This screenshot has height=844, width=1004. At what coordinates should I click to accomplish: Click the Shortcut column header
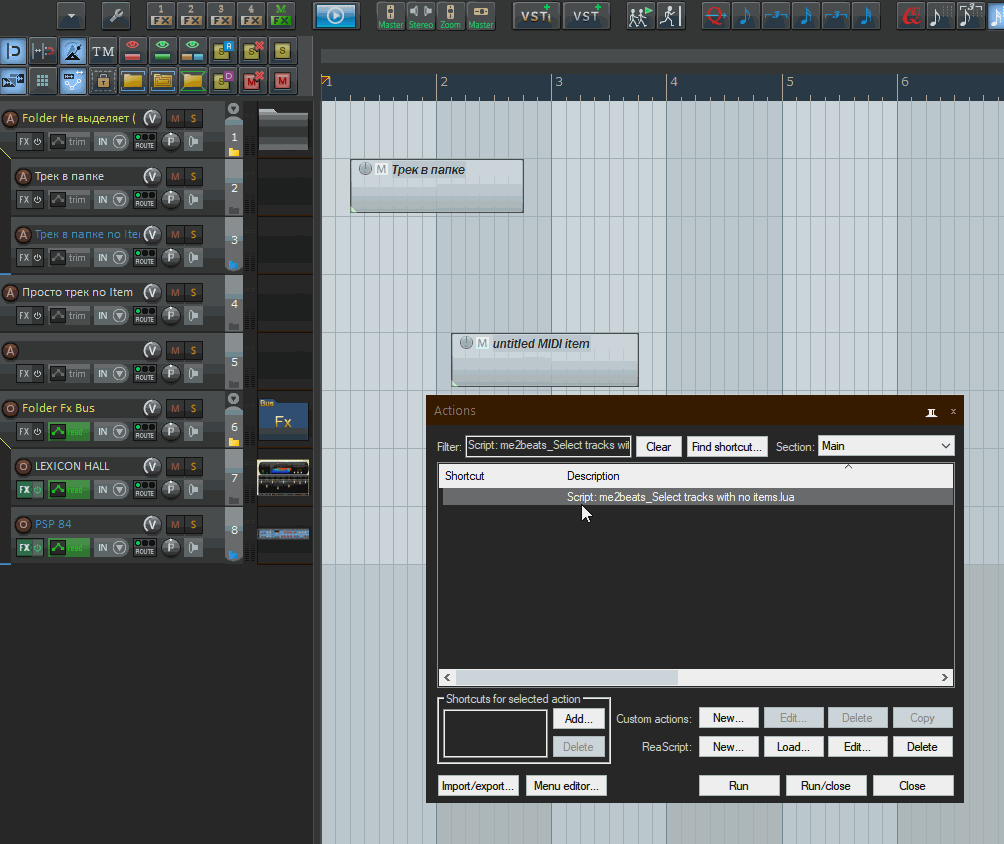pyautogui.click(x=464, y=476)
